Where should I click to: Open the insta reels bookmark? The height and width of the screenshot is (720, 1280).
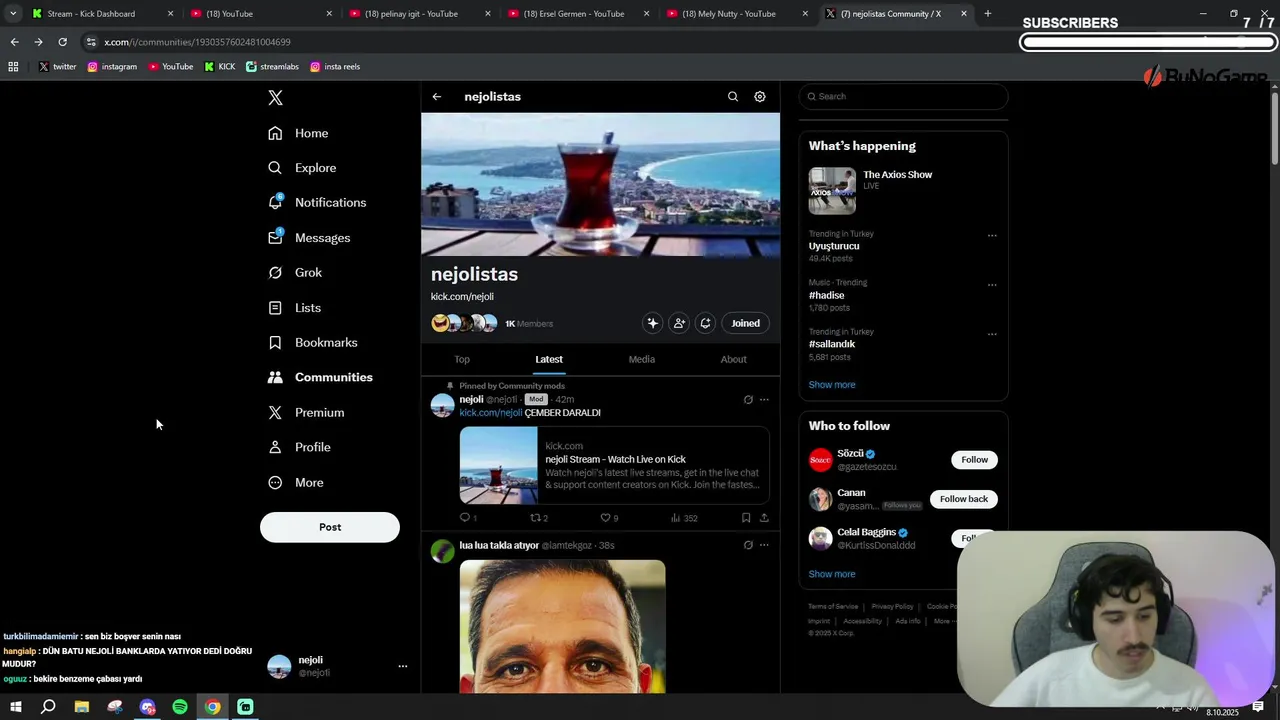(335, 67)
